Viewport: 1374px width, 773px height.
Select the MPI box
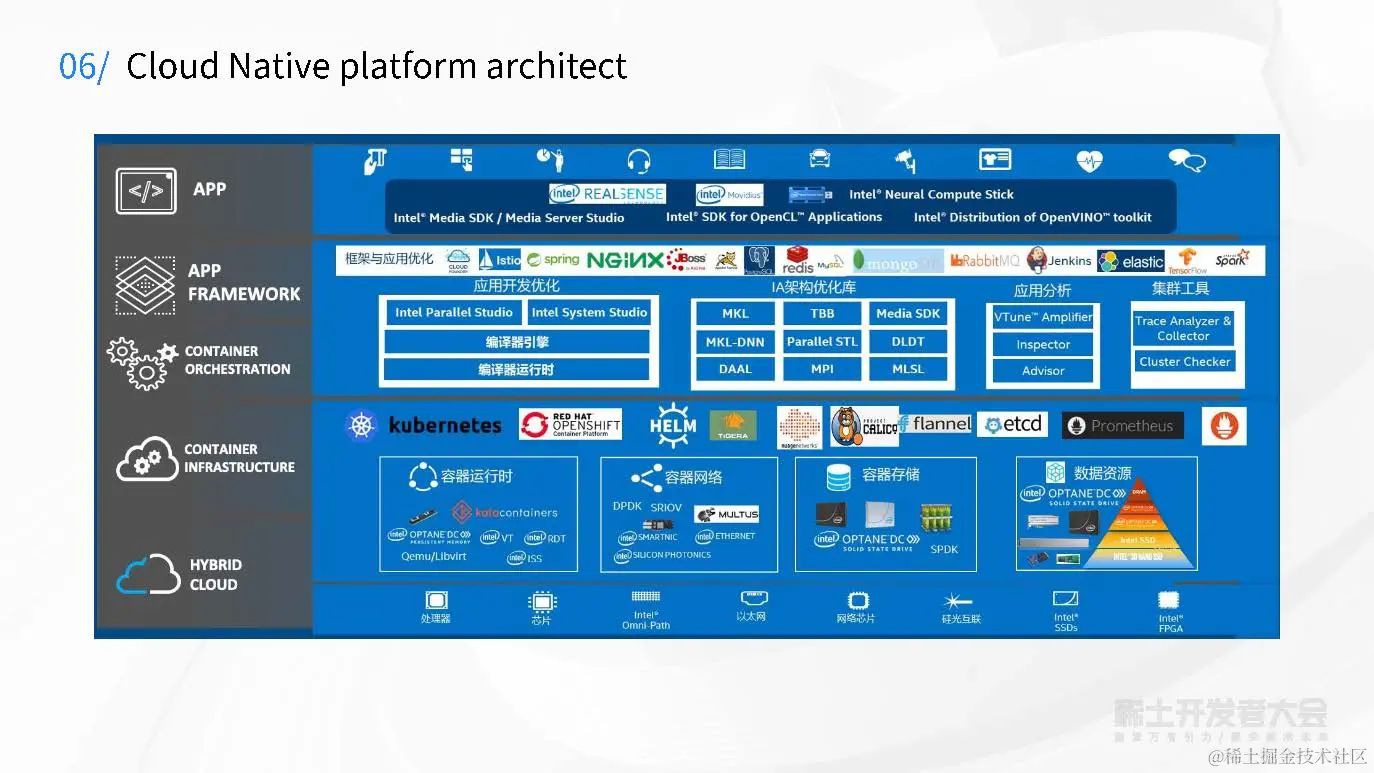tap(822, 370)
